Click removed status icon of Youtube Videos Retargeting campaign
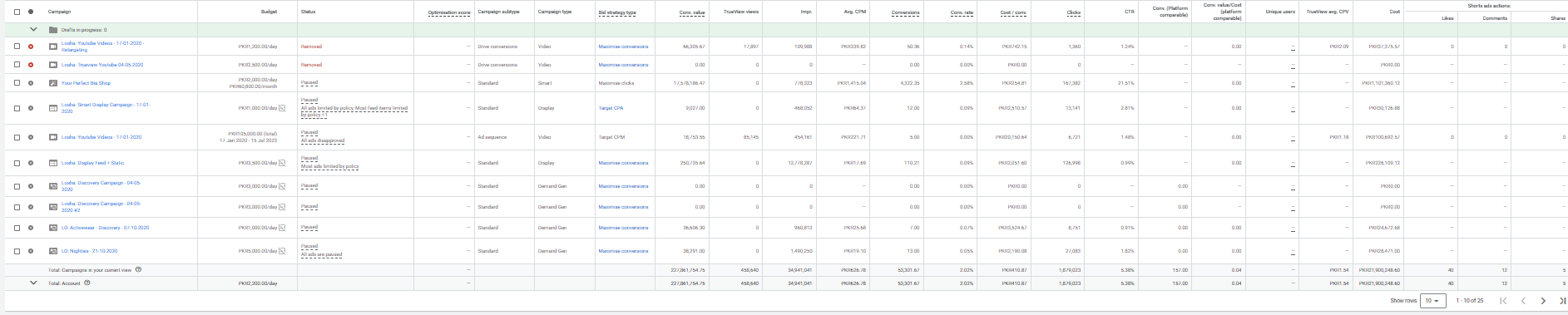This screenshot has width=1568, height=315. coord(31,47)
